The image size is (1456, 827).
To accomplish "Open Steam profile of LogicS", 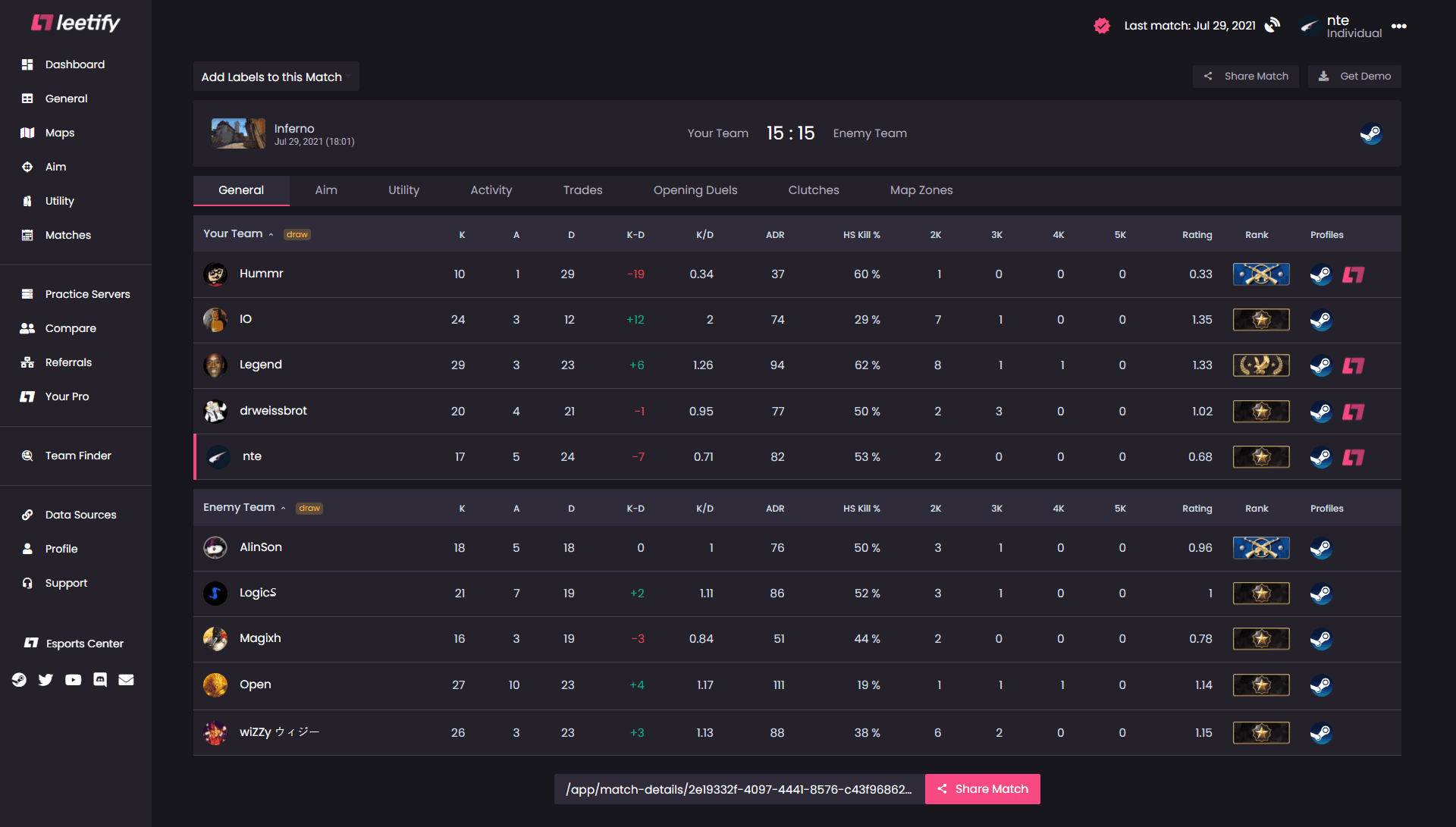I will click(x=1321, y=594).
